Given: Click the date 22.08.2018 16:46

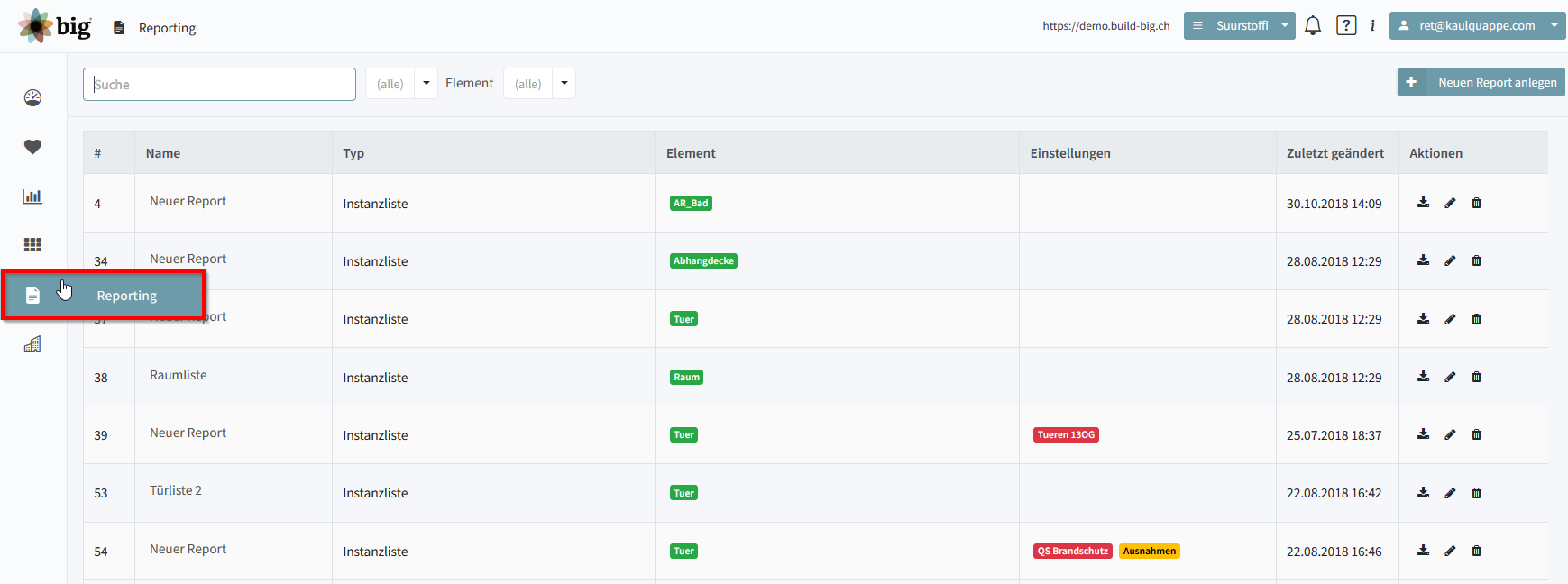Looking at the screenshot, I should (1334, 552).
